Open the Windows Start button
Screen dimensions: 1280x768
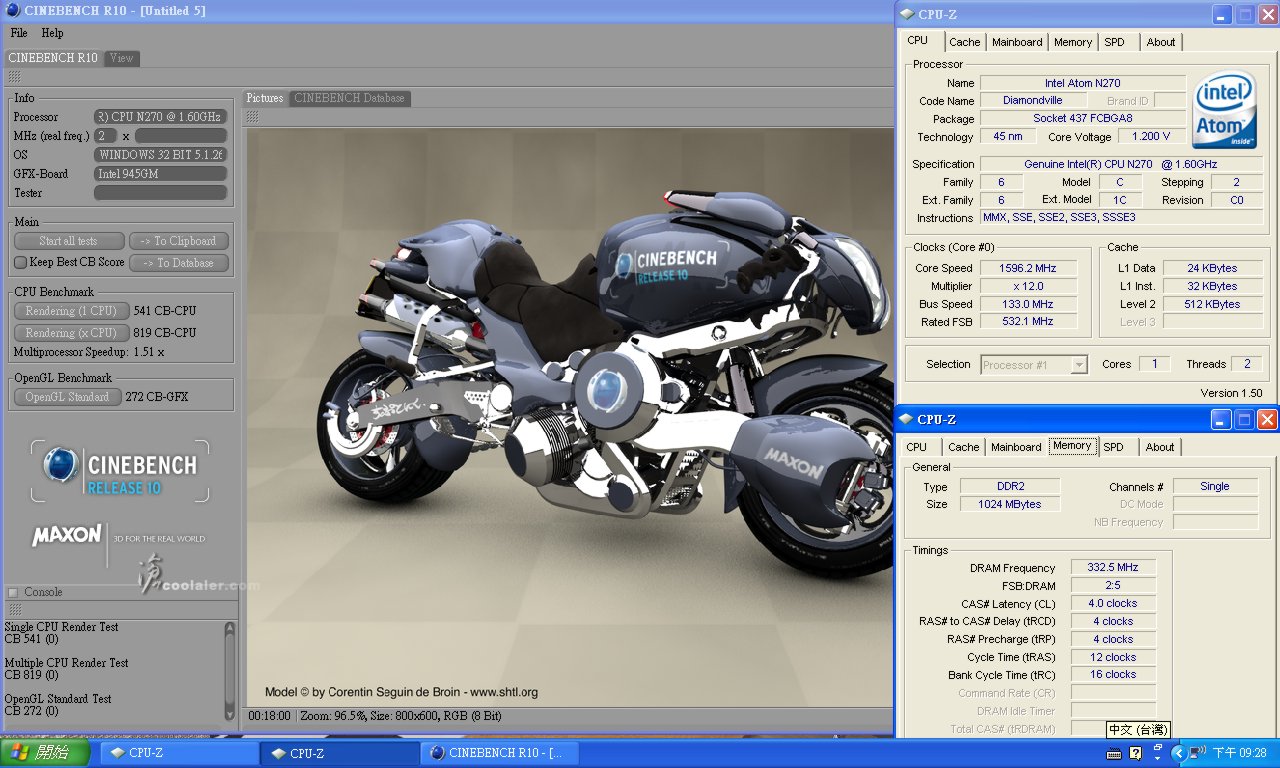tap(46, 753)
